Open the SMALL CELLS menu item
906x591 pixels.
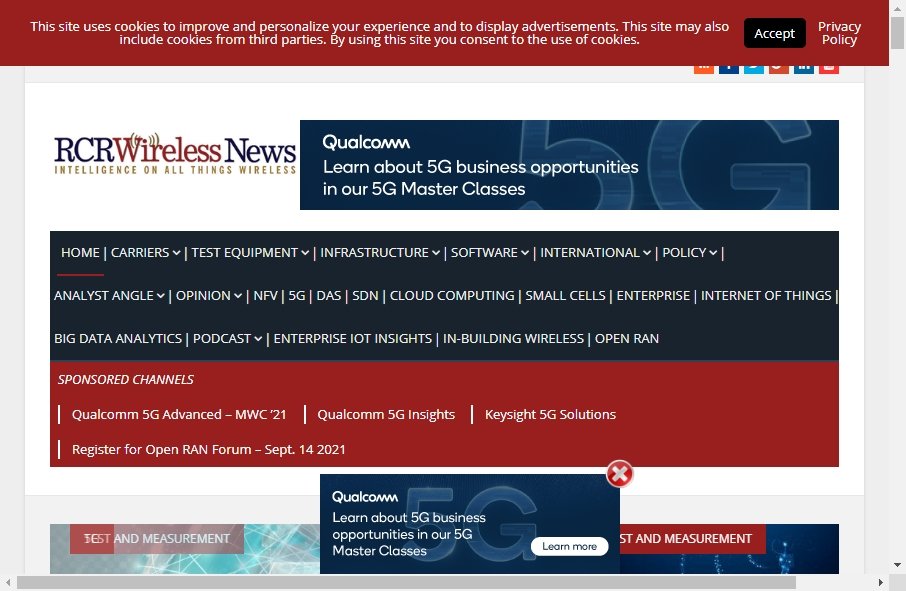[x=565, y=295]
